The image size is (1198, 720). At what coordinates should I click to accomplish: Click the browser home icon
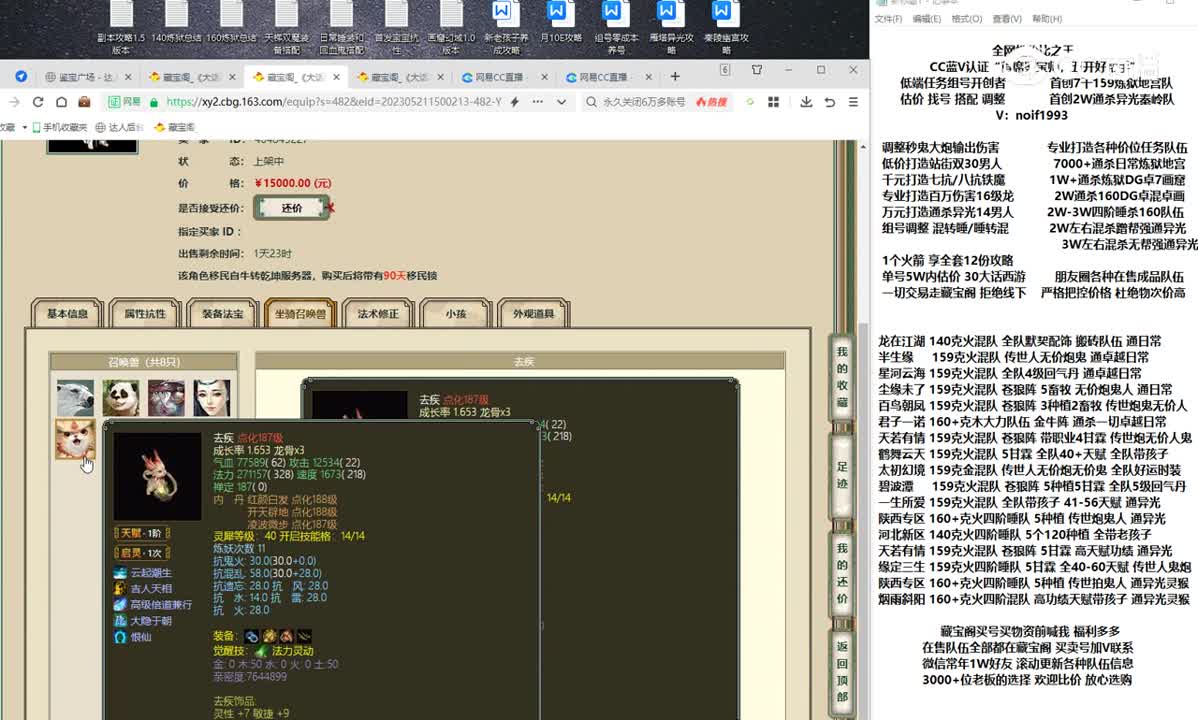tap(61, 102)
